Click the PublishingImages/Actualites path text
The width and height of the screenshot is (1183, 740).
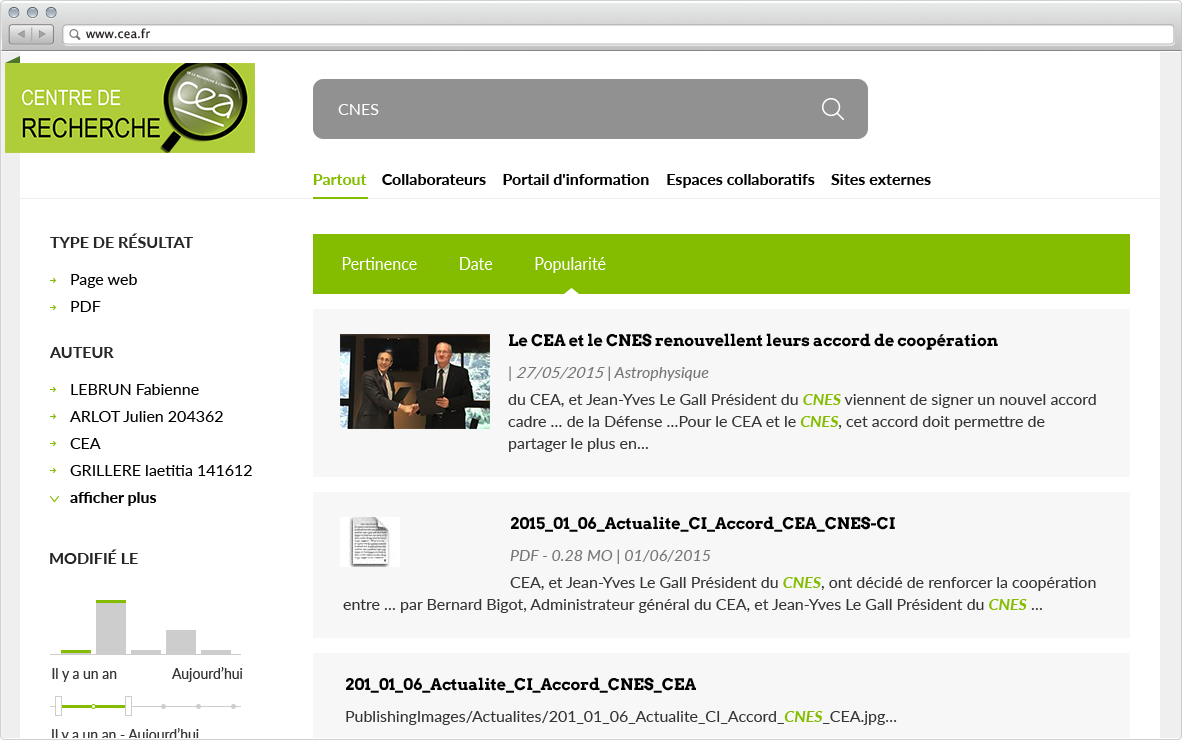[x=621, y=717]
